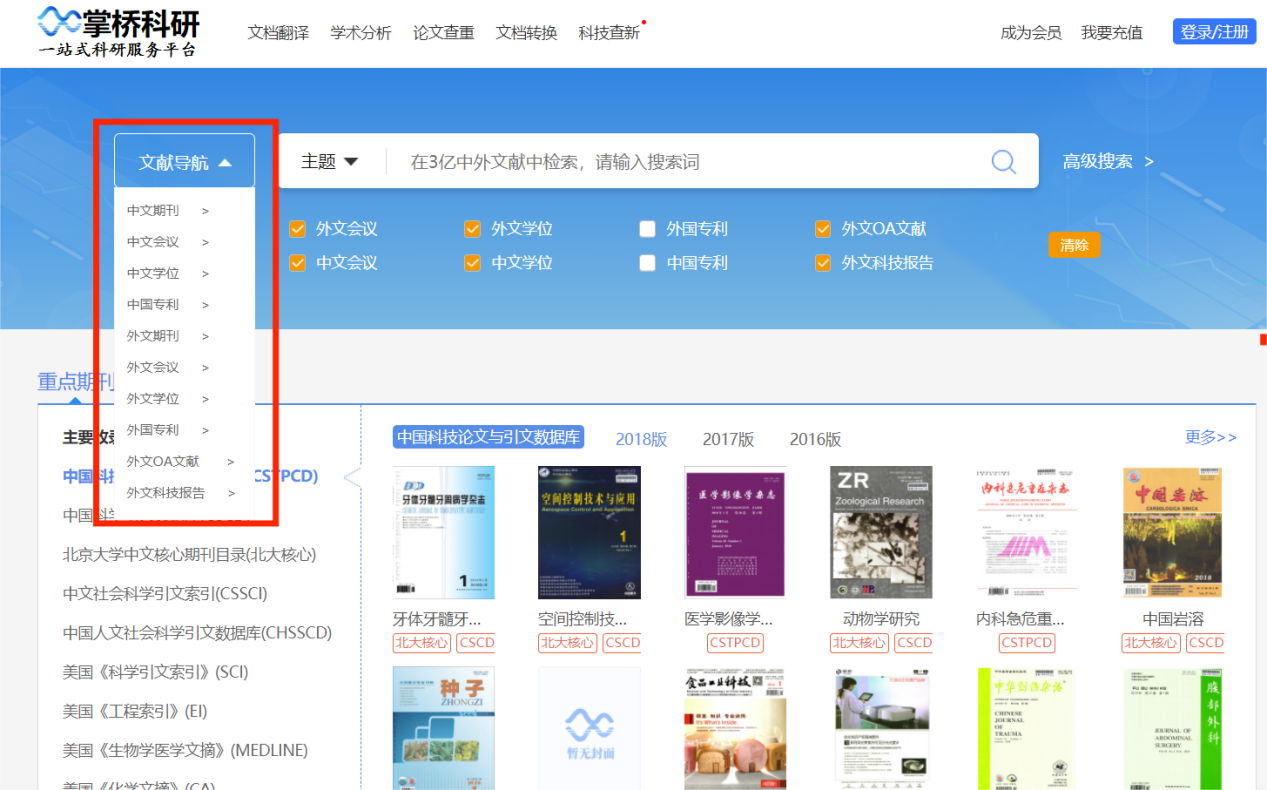Open 文档翻译 in top navigation
The width and height of the screenshot is (1267, 790).
(278, 33)
